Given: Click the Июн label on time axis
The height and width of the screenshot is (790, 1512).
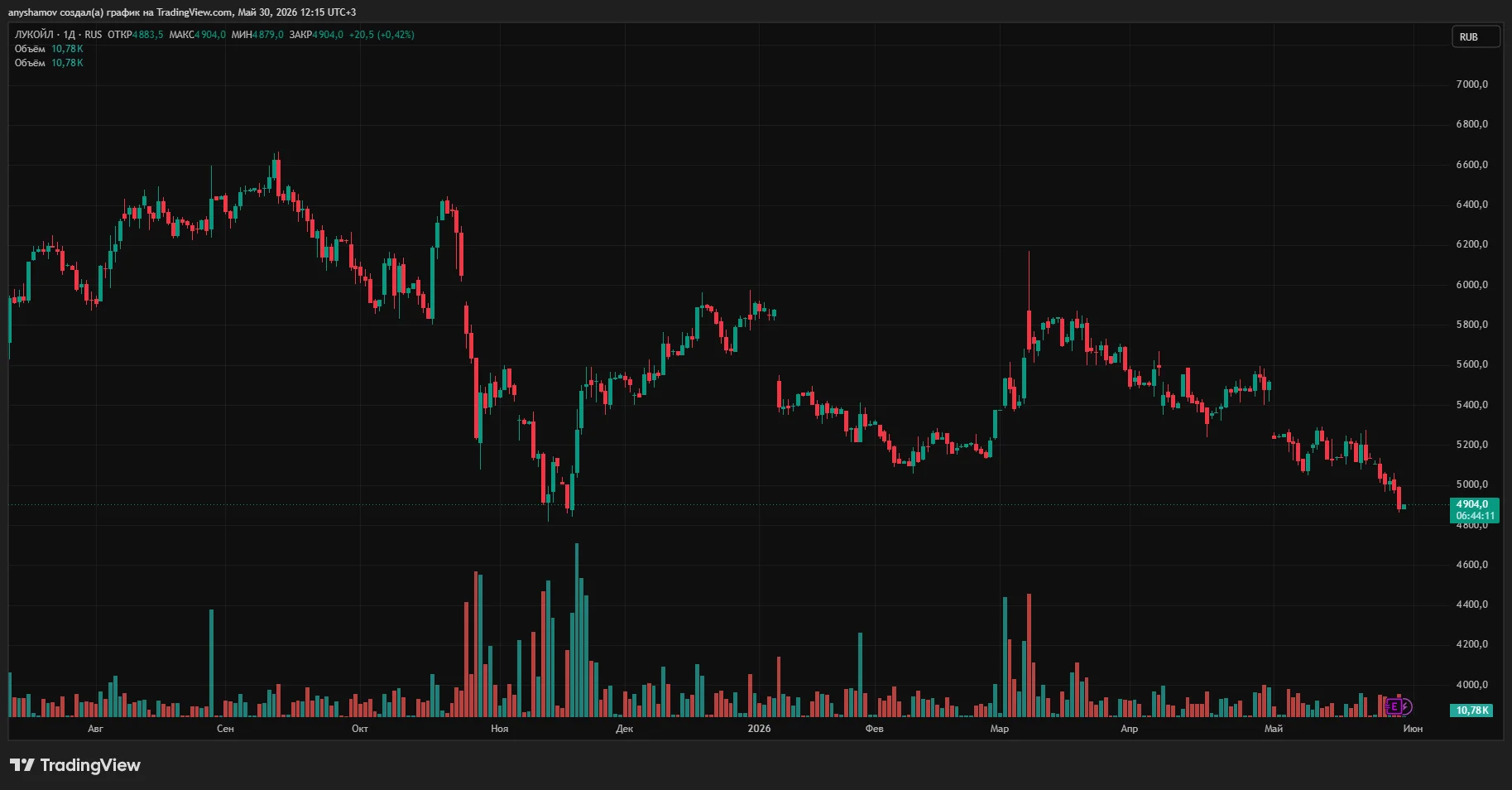Looking at the screenshot, I should 1413,729.
